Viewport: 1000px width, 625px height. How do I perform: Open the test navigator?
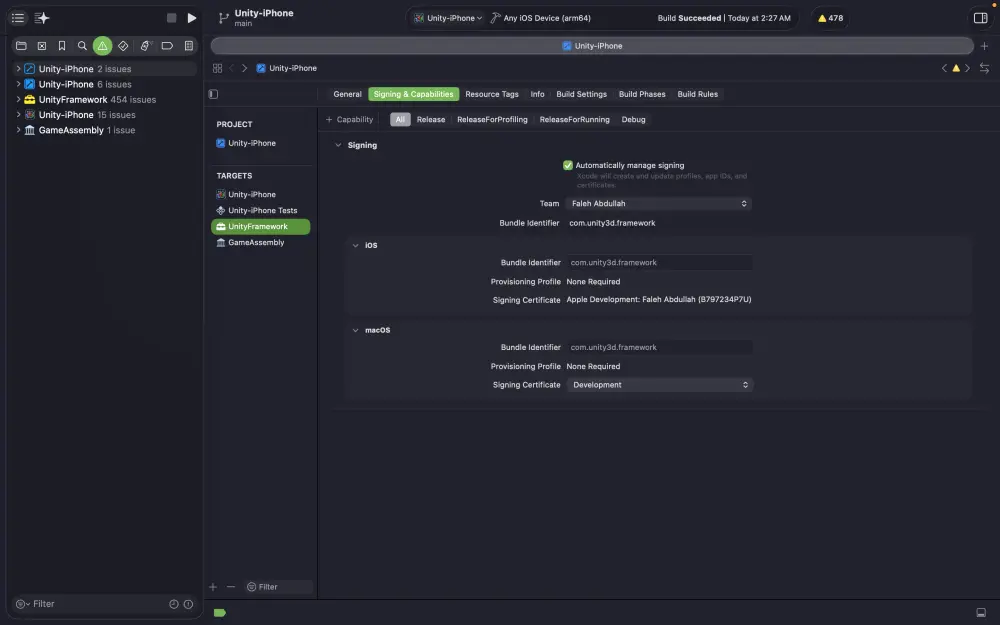(123, 46)
